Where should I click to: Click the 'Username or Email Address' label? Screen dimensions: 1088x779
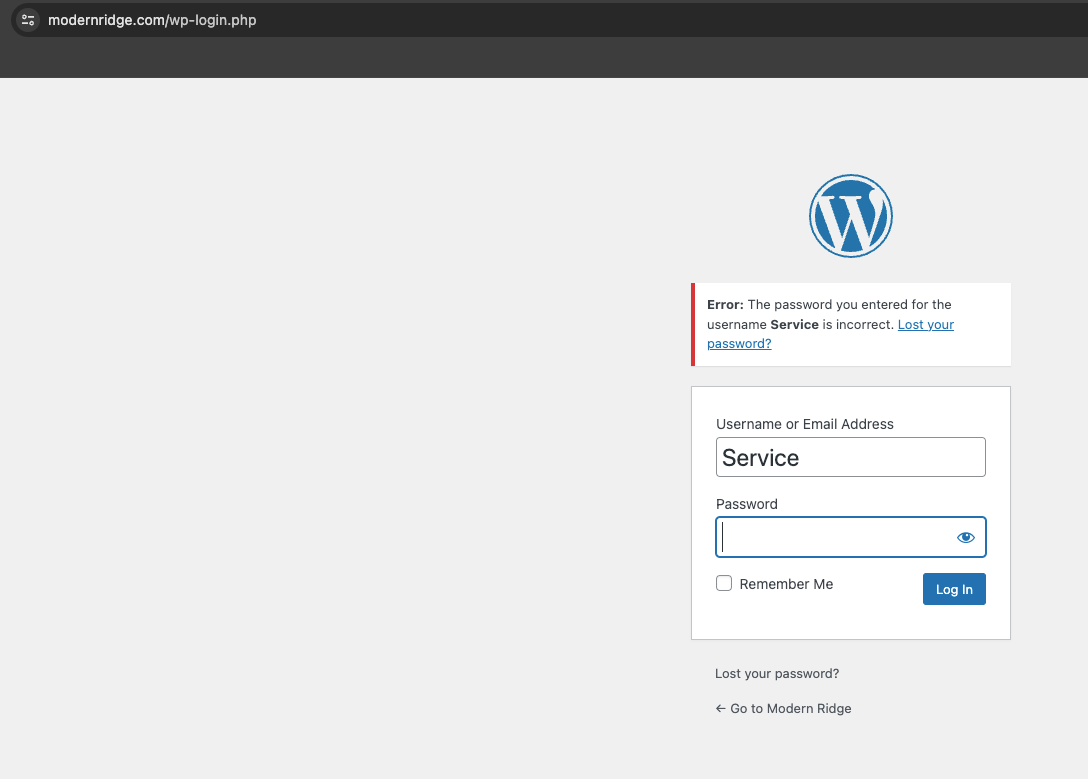[805, 424]
